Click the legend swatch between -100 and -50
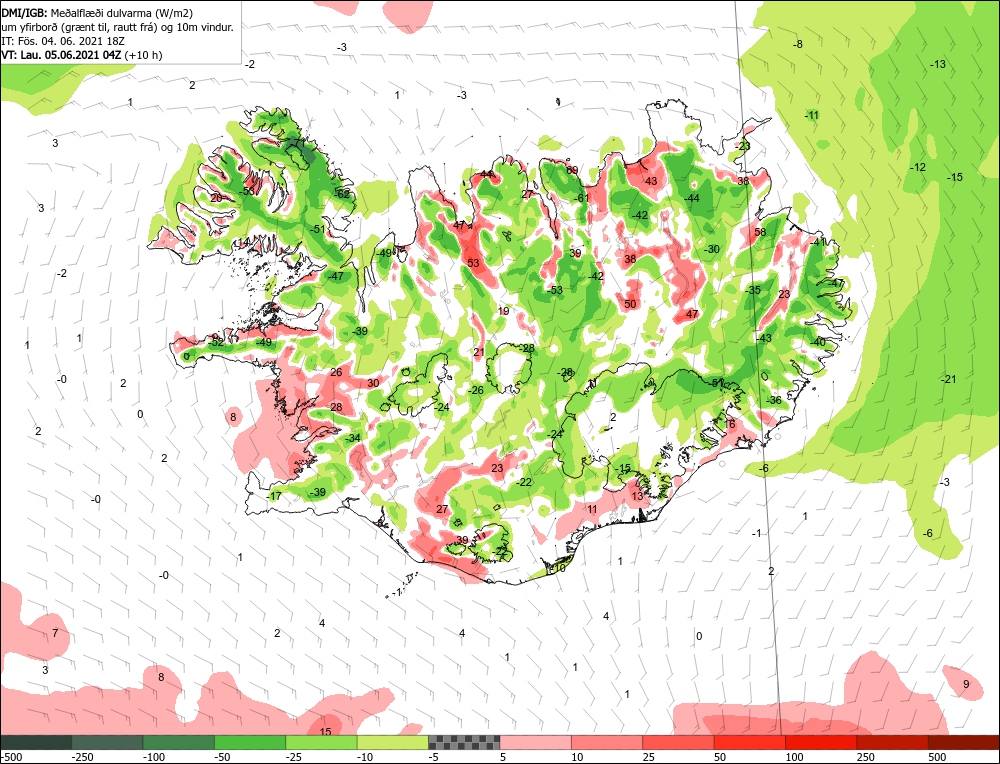 coord(179,742)
